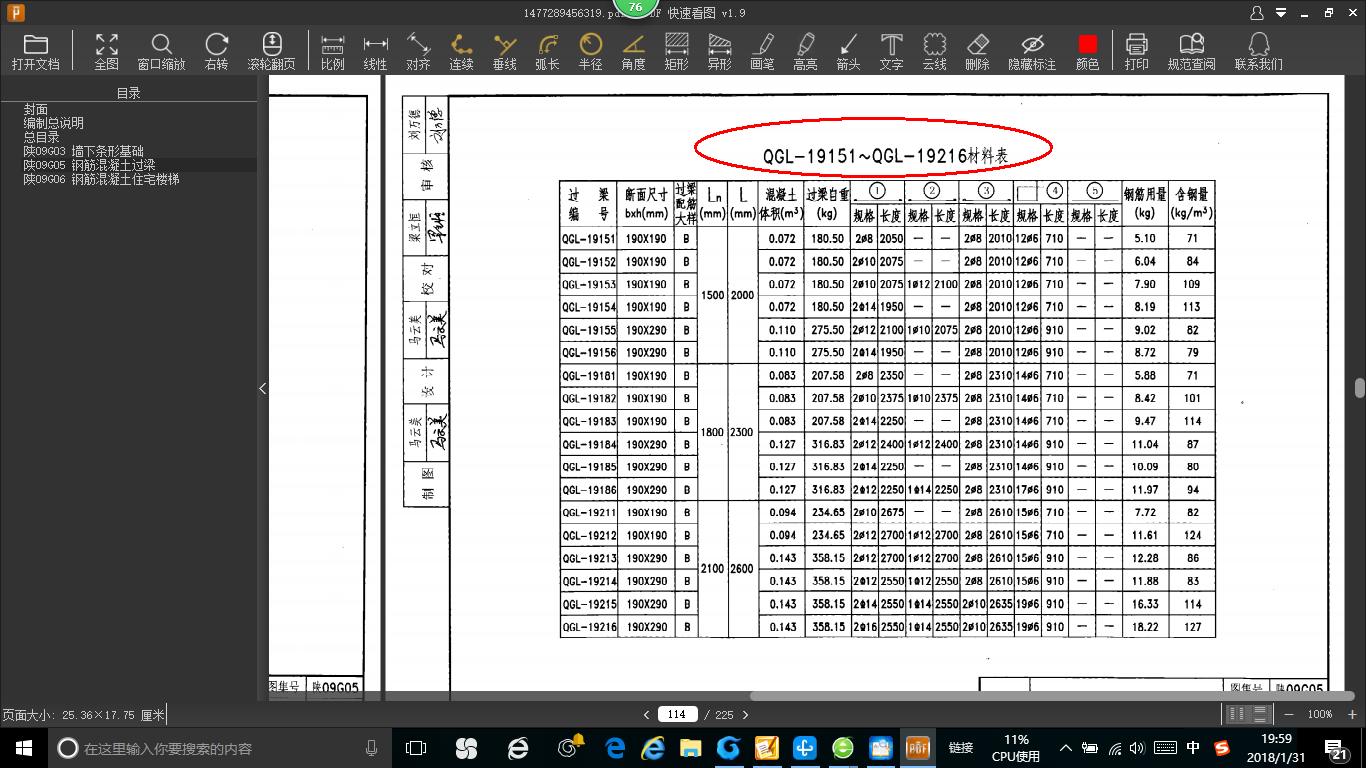Open the red 颜色 color swatch
Viewport: 1366px width, 768px height.
pos(1088,52)
